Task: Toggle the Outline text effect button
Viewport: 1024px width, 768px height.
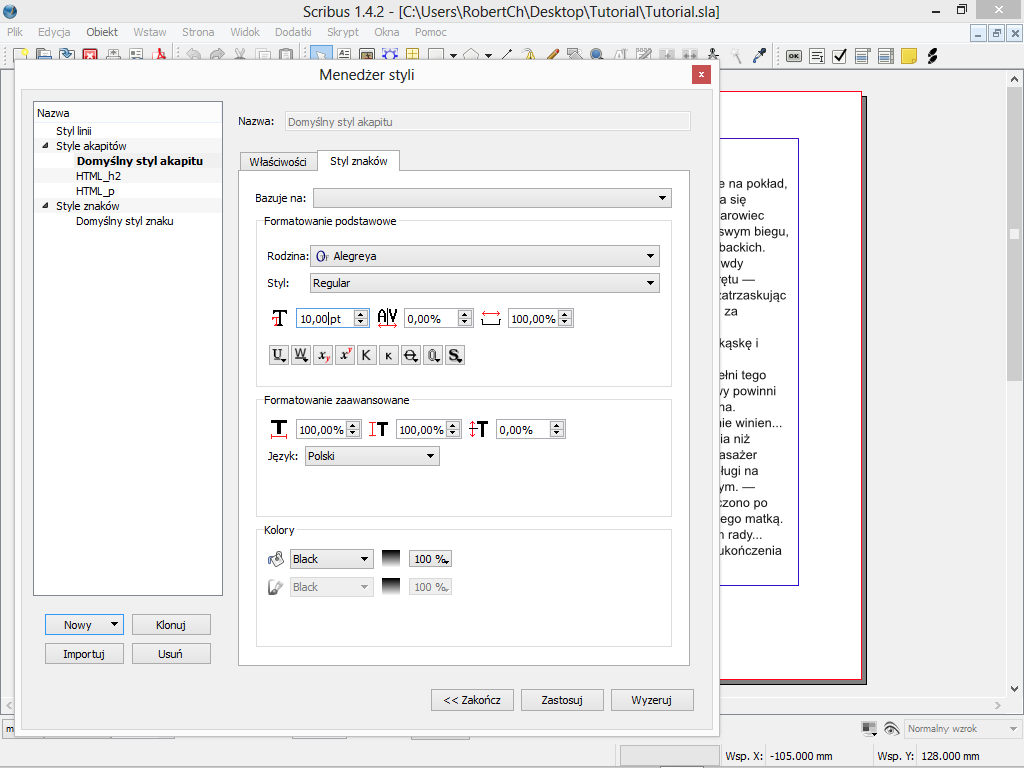Action: coord(432,355)
